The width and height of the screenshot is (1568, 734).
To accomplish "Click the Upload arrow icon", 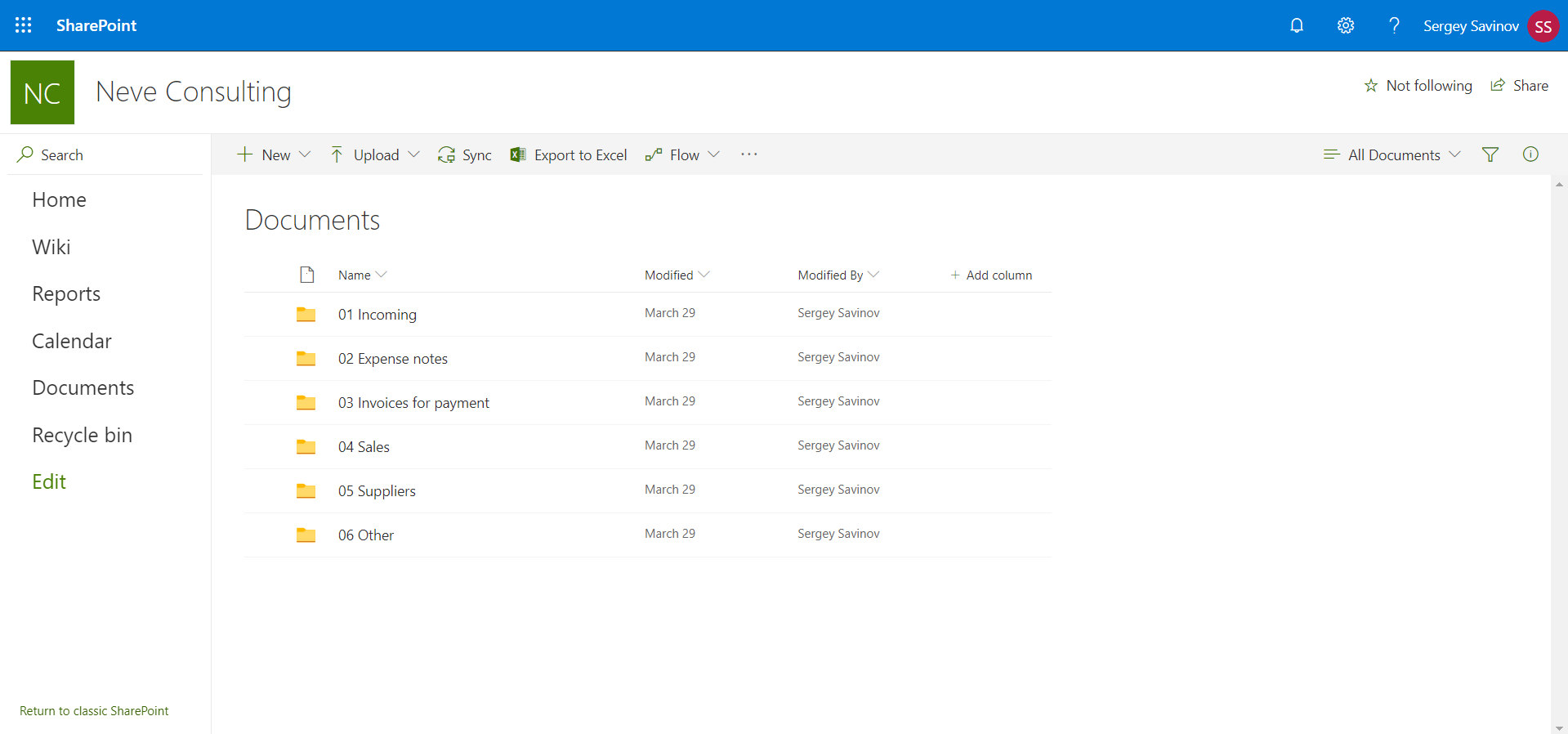I will pos(337,154).
